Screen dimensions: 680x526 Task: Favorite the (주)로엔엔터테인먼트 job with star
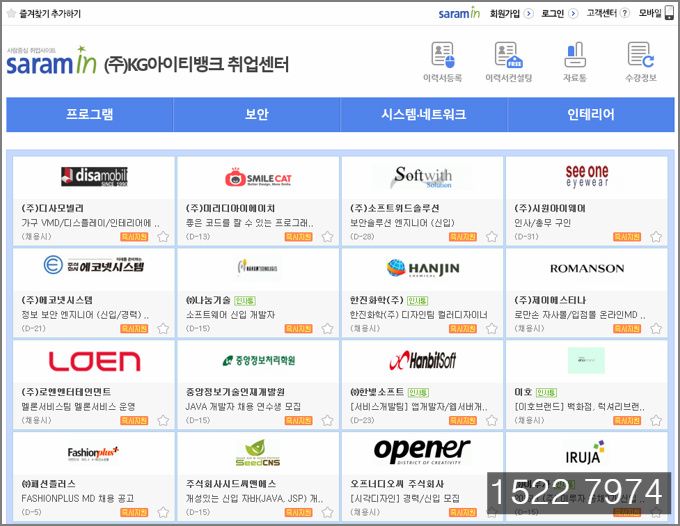[163, 421]
